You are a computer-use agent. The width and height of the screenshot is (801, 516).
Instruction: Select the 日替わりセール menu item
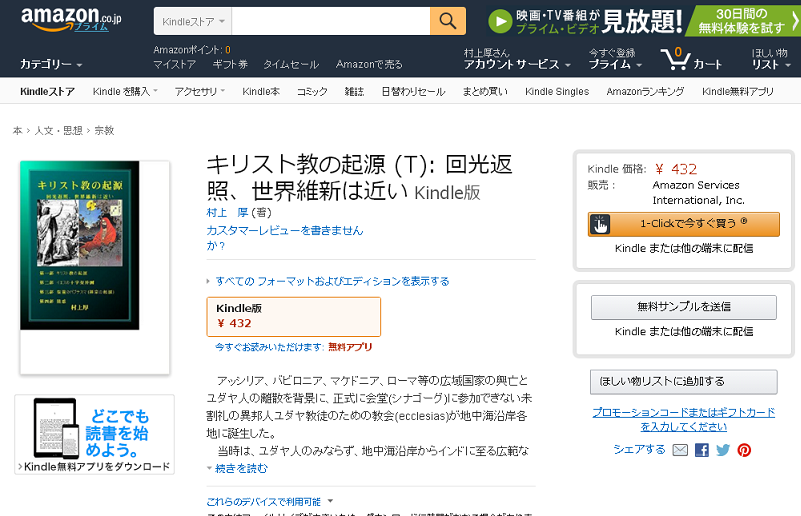[412, 91]
